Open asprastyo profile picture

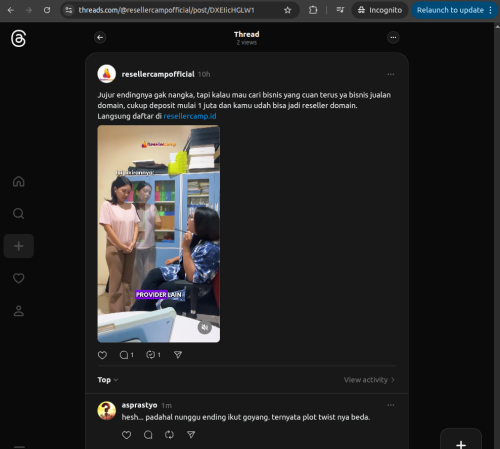(107, 411)
